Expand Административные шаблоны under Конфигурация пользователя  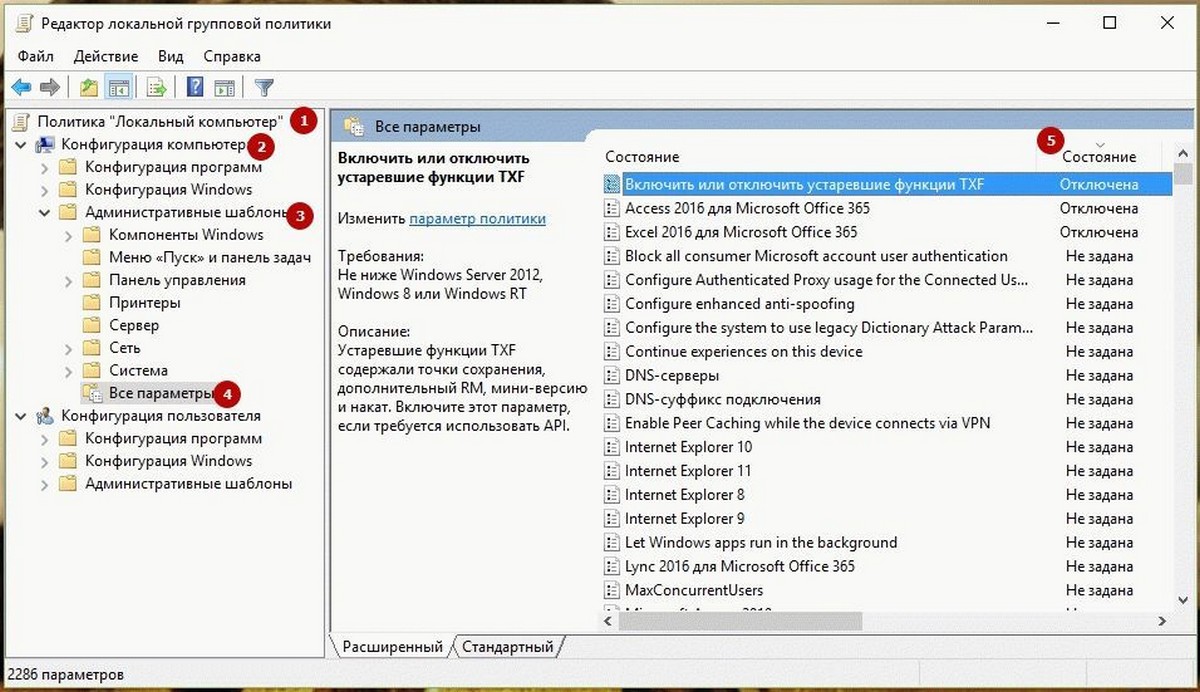(45, 484)
